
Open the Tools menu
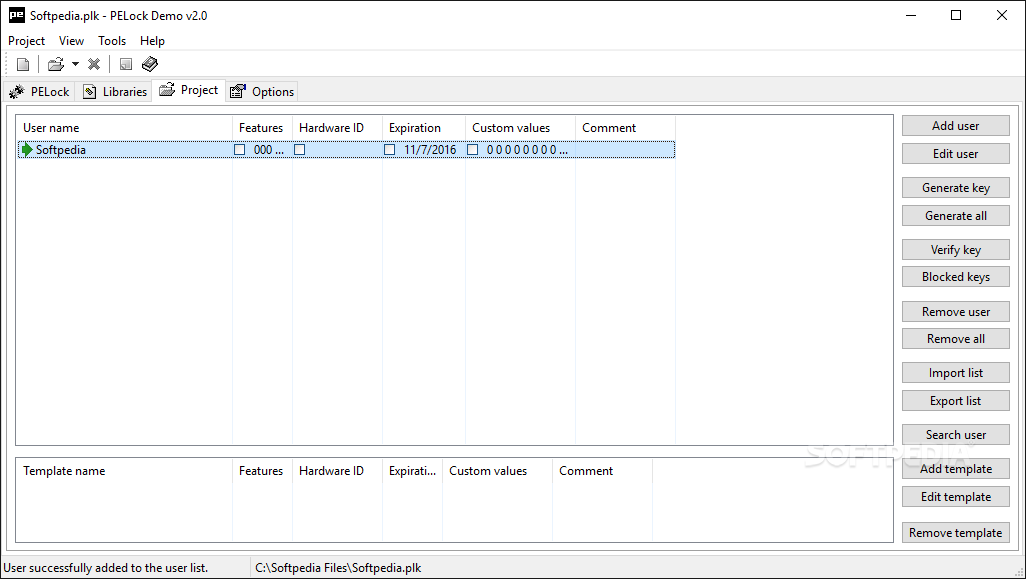[x=112, y=41]
